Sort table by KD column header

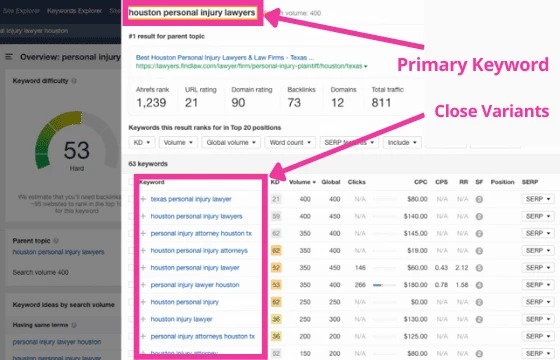pyautogui.click(x=275, y=182)
